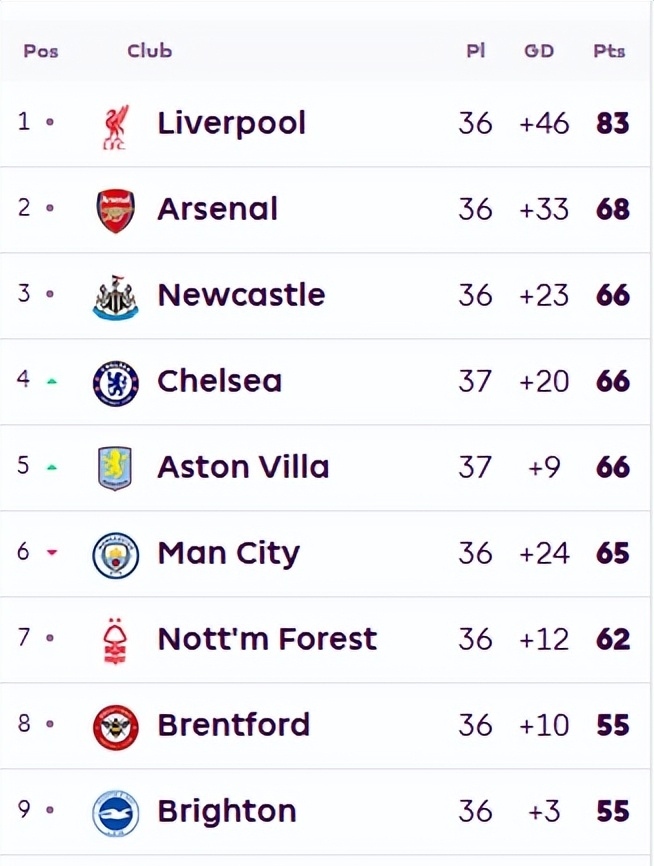
Task: Click the Brighton seagull crest
Action: coord(115,814)
